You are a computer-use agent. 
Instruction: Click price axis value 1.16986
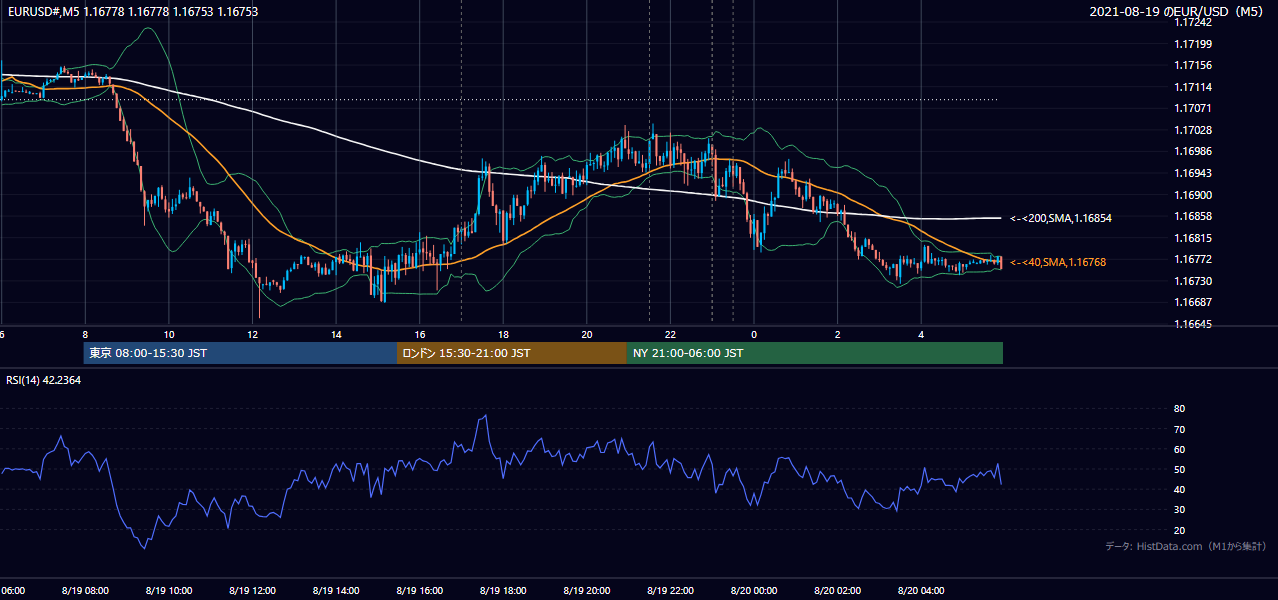click(x=1192, y=151)
